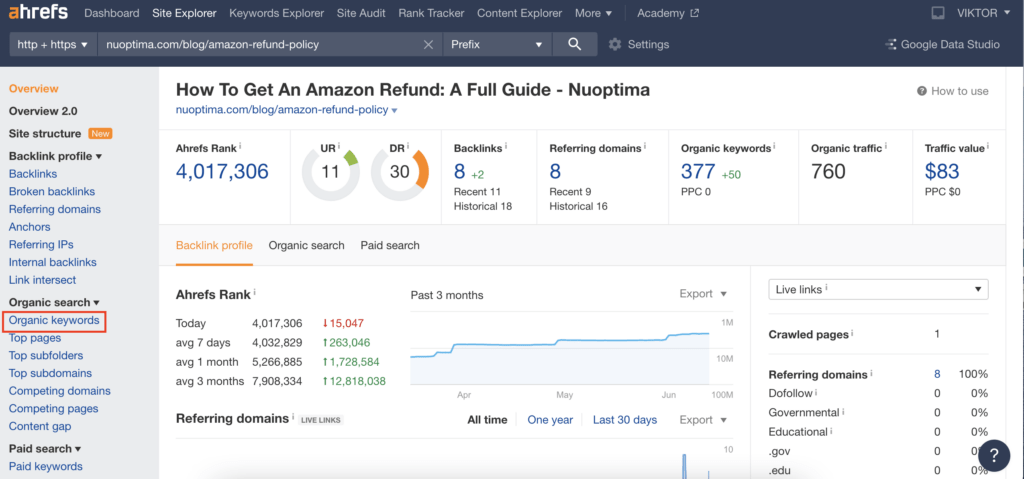
Task: Open Competing domains in the sidebar
Action: coord(59,391)
